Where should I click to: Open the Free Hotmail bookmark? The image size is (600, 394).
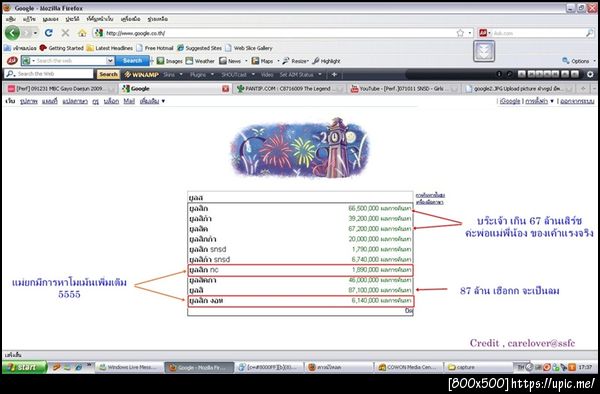(x=155, y=48)
